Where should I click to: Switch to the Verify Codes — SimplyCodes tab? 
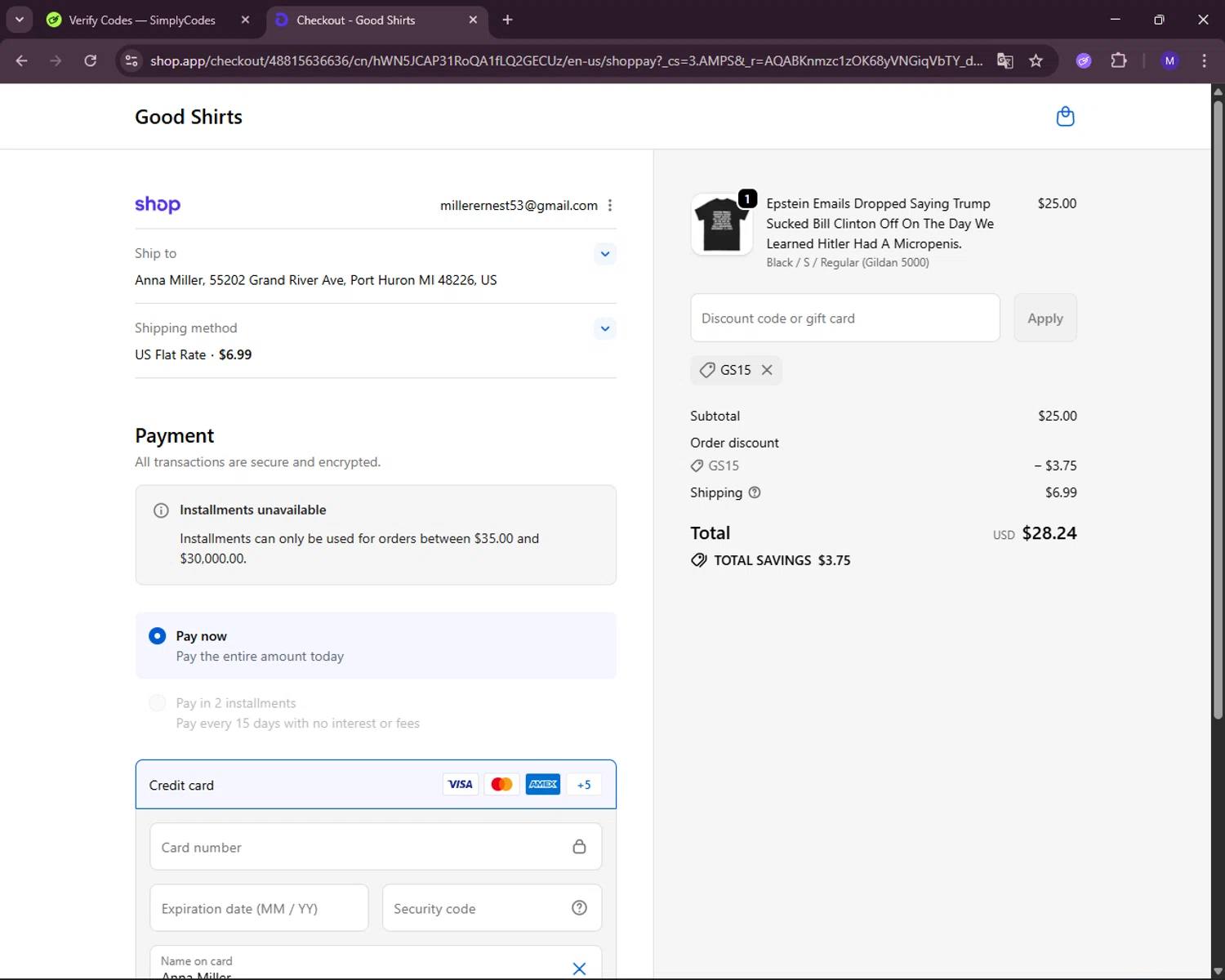pyautogui.click(x=142, y=20)
